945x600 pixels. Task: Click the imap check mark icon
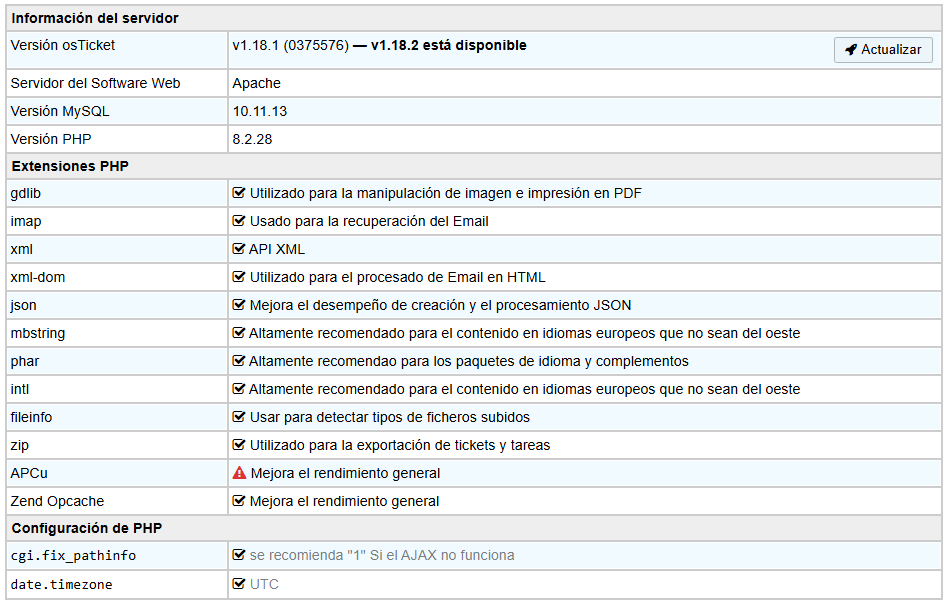click(x=239, y=221)
